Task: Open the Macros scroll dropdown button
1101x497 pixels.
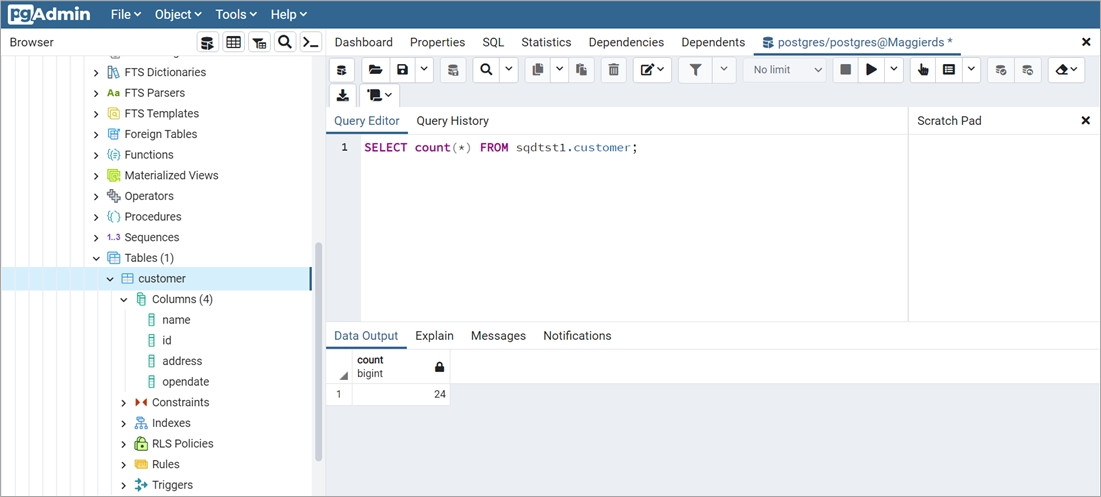Action: (x=380, y=95)
